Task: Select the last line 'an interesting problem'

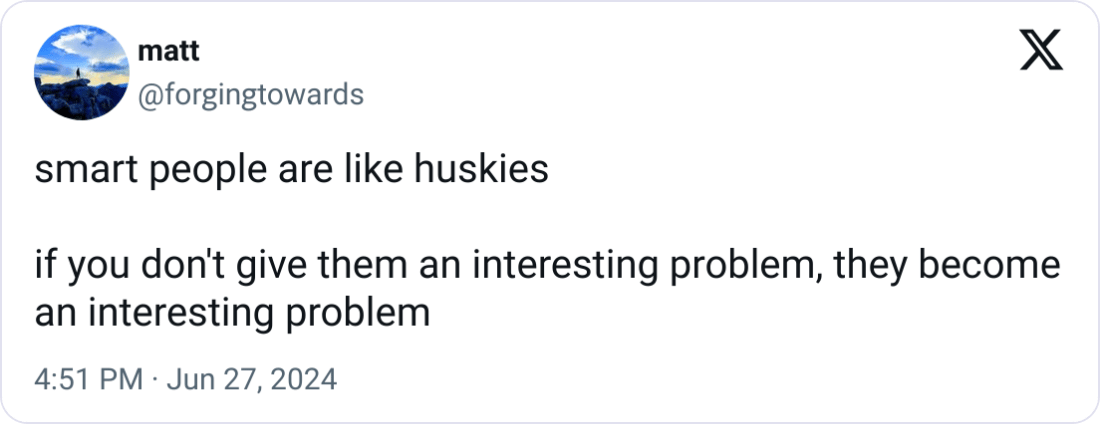Action: [x=232, y=314]
